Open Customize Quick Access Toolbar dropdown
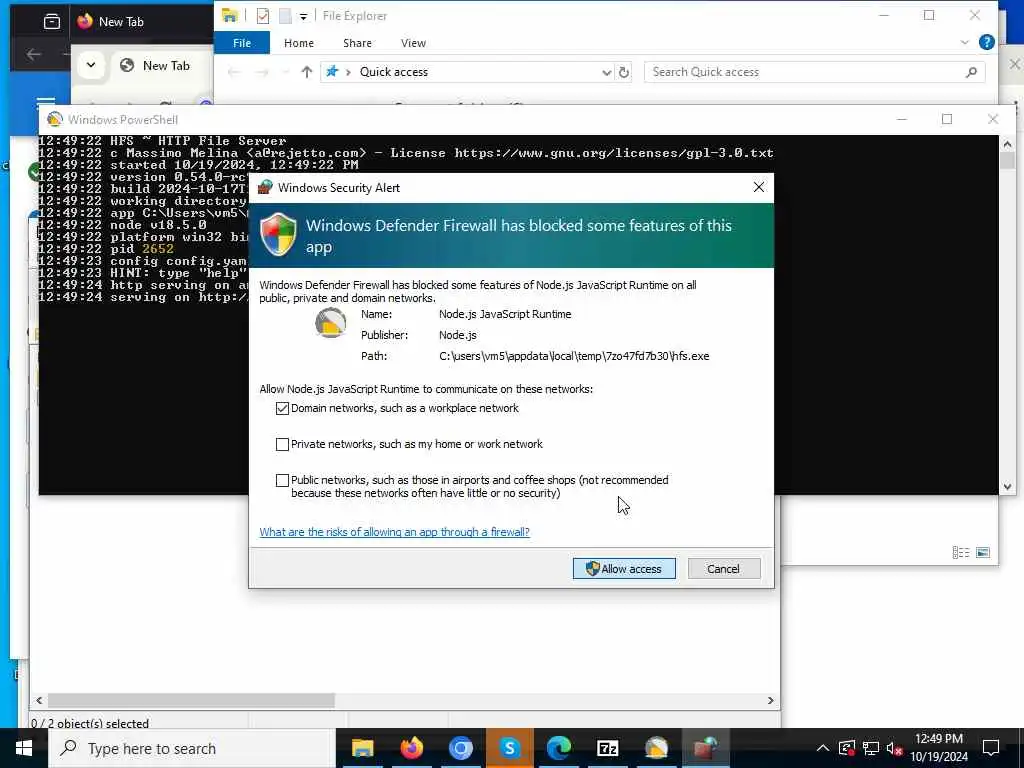Screen dimensions: 1024x768 (x=303, y=16)
